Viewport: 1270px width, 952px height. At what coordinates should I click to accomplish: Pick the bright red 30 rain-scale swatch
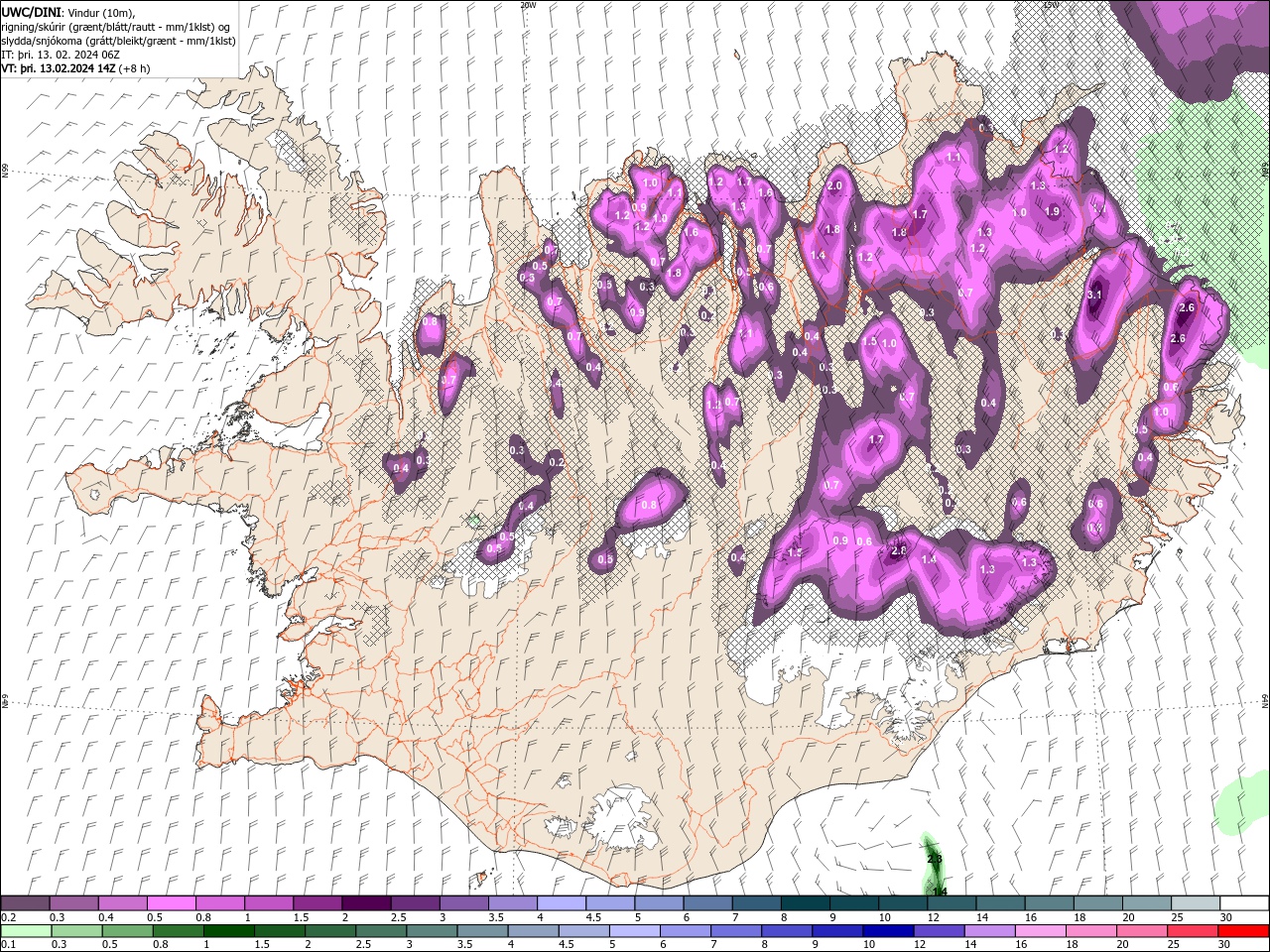tap(1243, 931)
